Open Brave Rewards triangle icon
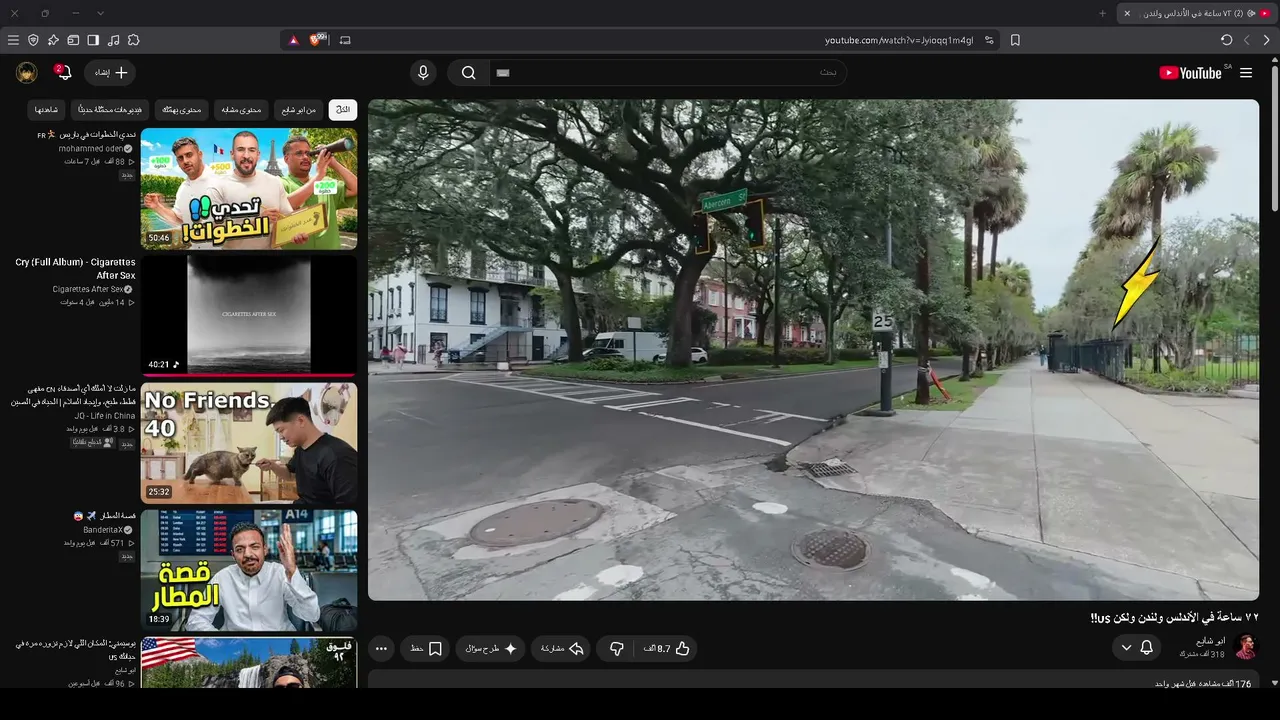The height and width of the screenshot is (720, 1280). pos(293,40)
